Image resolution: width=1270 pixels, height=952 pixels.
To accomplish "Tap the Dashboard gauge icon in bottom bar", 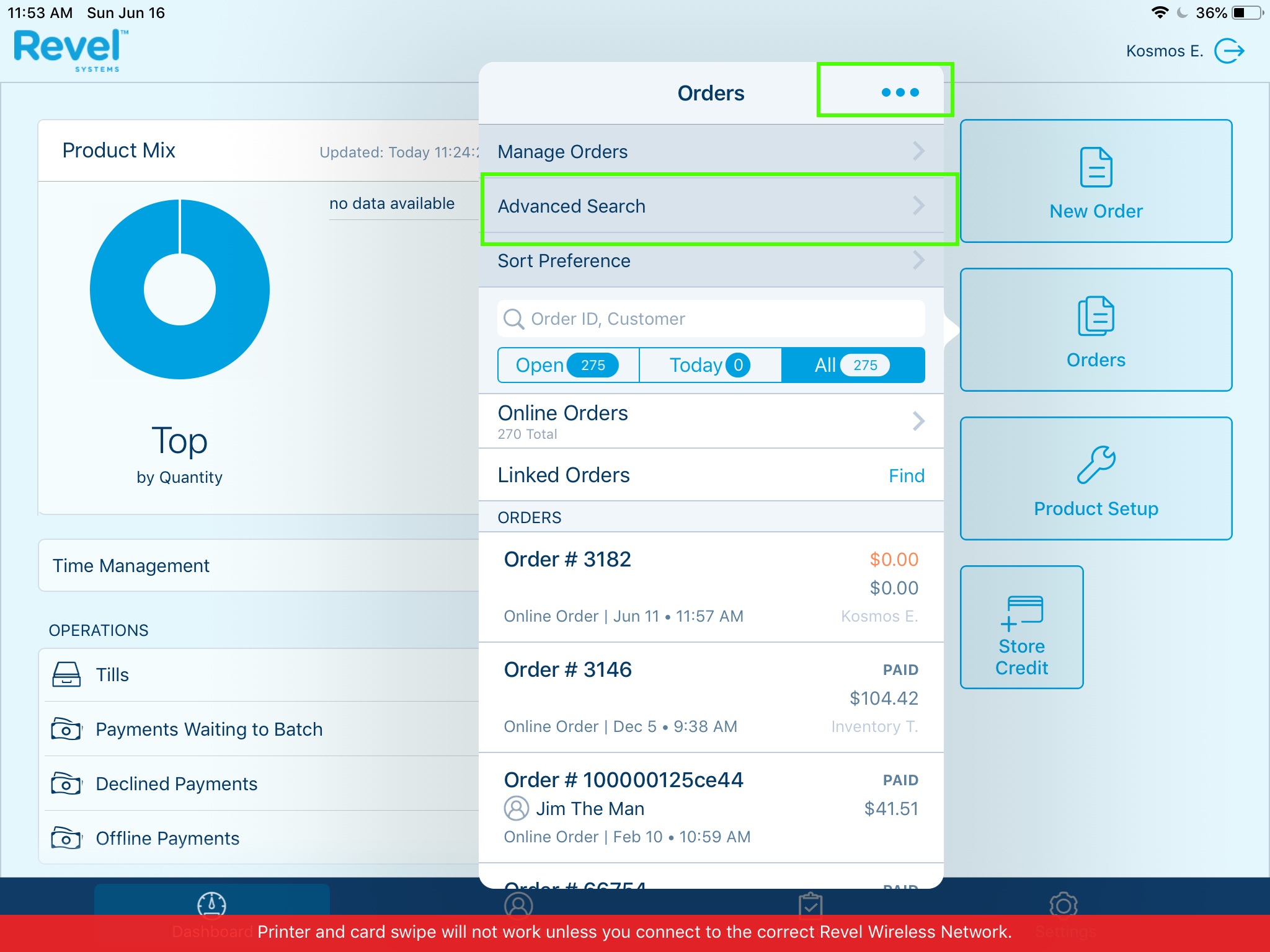I will point(211,904).
